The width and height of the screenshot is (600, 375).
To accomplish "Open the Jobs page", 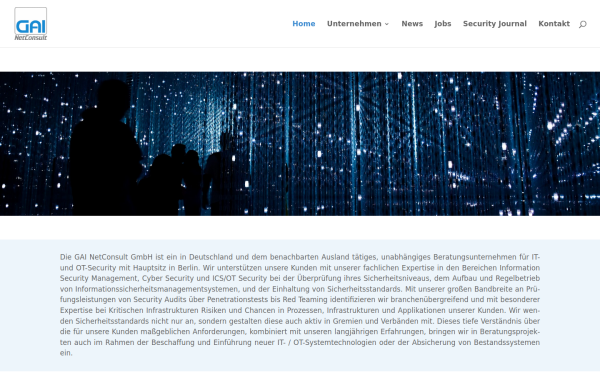I will [x=443, y=24].
